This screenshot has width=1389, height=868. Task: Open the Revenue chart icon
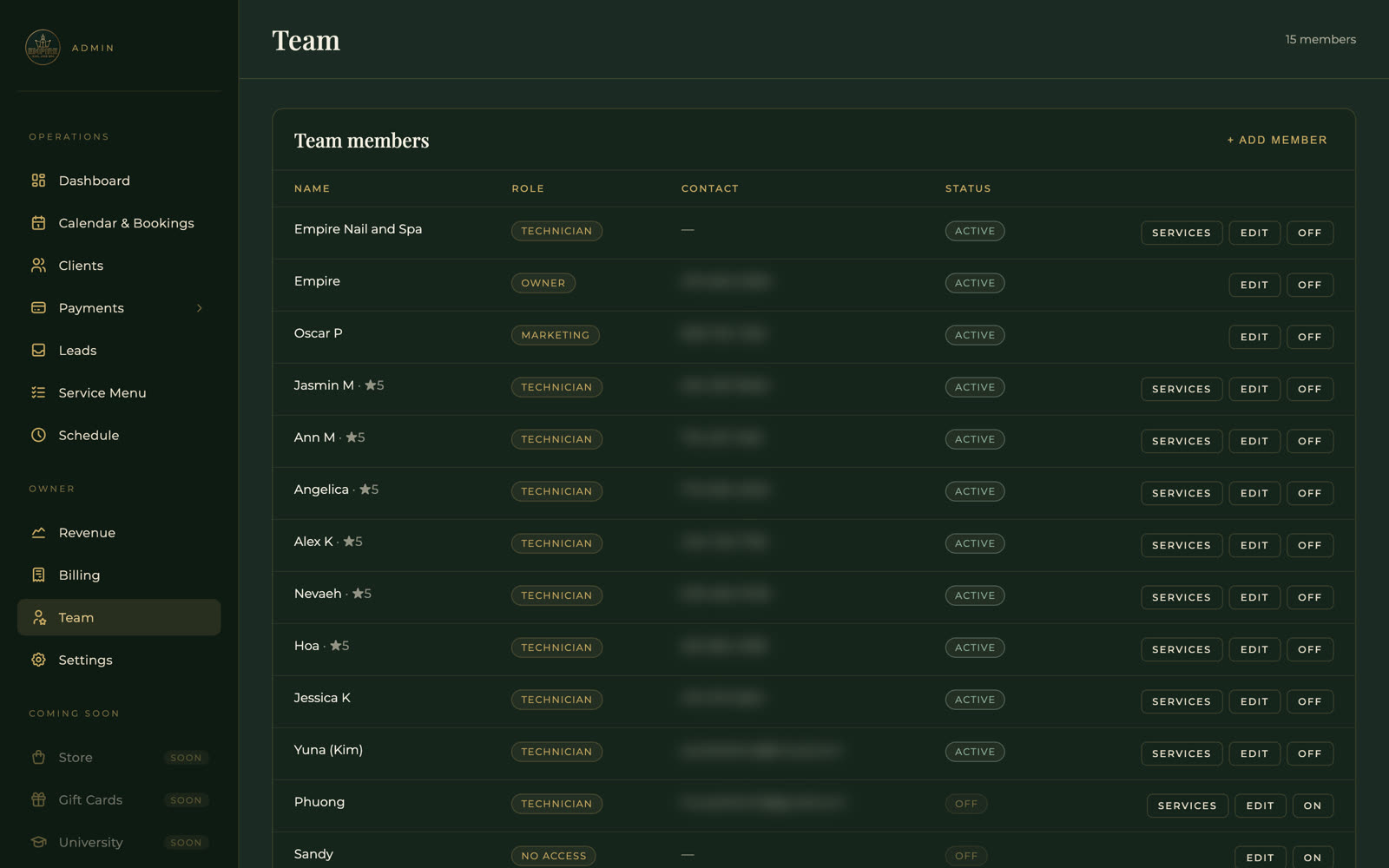point(38,533)
